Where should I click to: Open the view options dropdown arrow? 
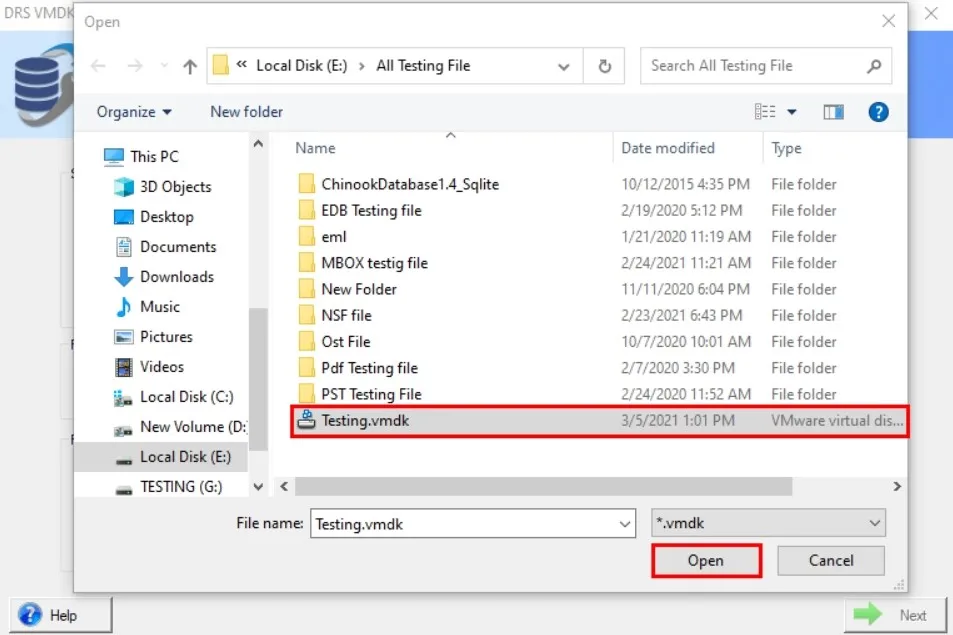point(793,112)
